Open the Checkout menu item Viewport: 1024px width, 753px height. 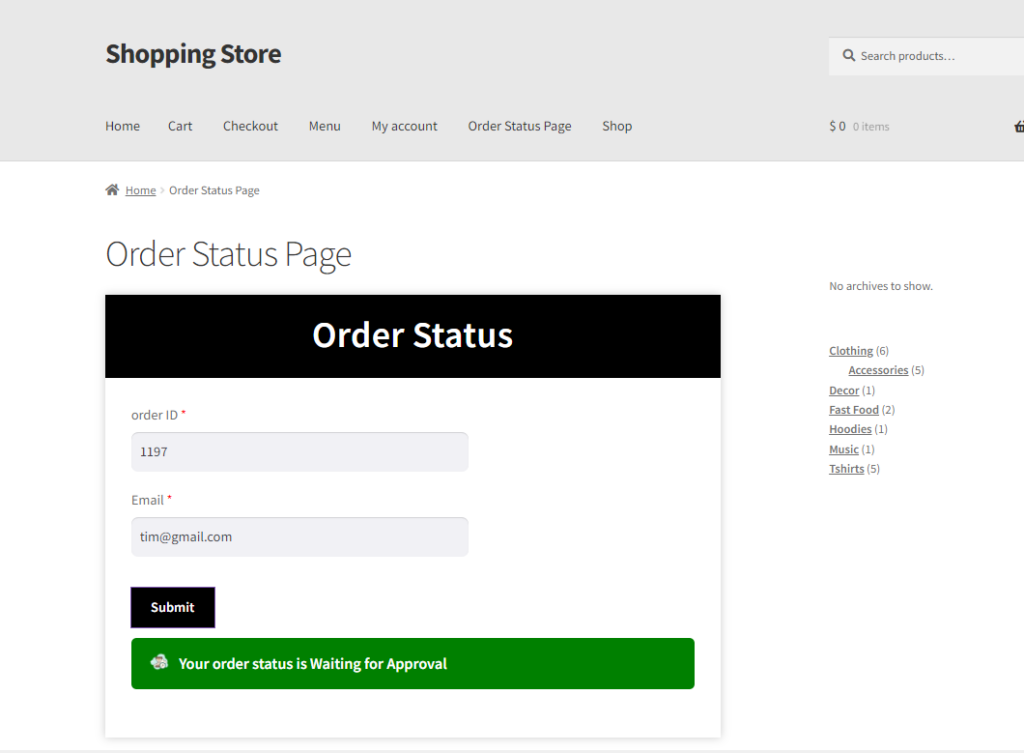pyautogui.click(x=250, y=126)
